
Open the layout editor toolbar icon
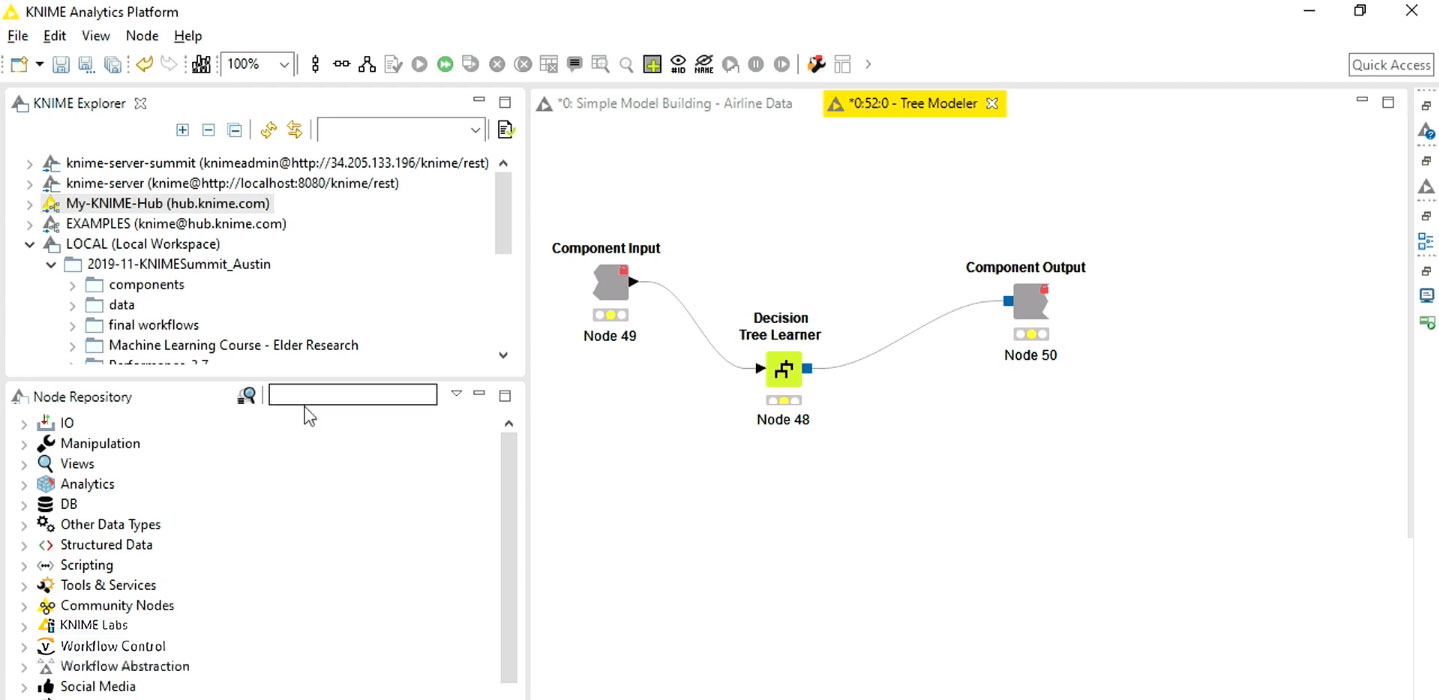[x=842, y=64]
